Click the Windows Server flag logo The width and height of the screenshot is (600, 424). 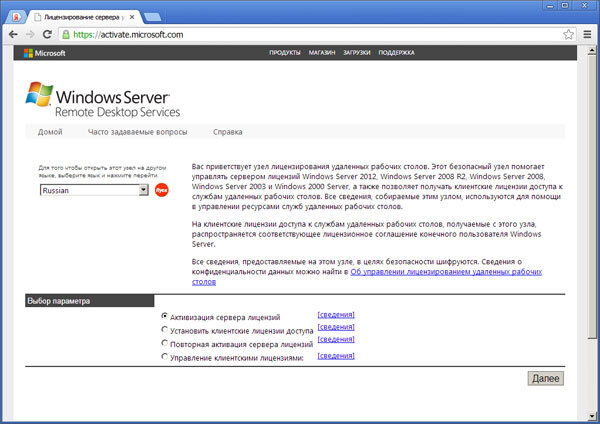click(39, 93)
